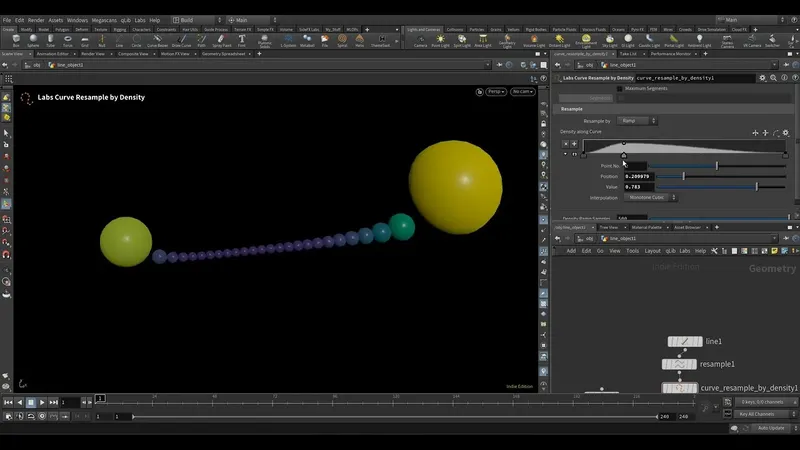Select the Tube shelf tool
This screenshot has width=800, height=450.
click(51, 40)
